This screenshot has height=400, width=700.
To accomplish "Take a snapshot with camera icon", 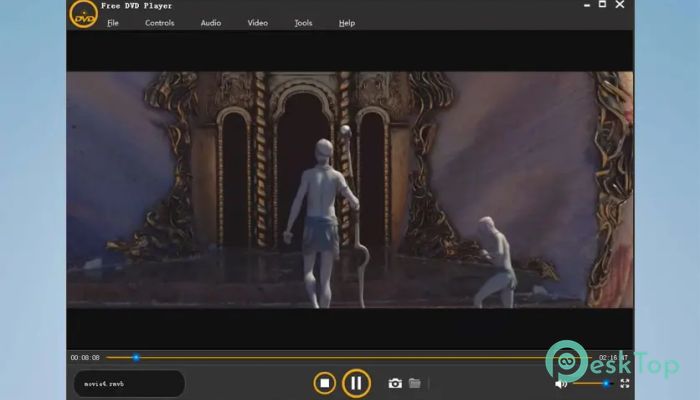I will click(x=395, y=383).
